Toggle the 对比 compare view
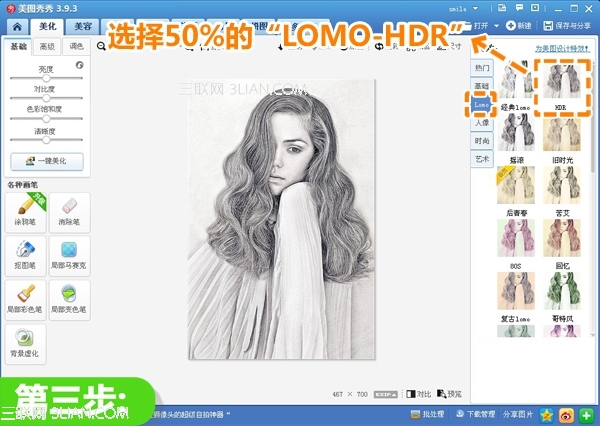This screenshot has height=426, width=600. click(419, 394)
